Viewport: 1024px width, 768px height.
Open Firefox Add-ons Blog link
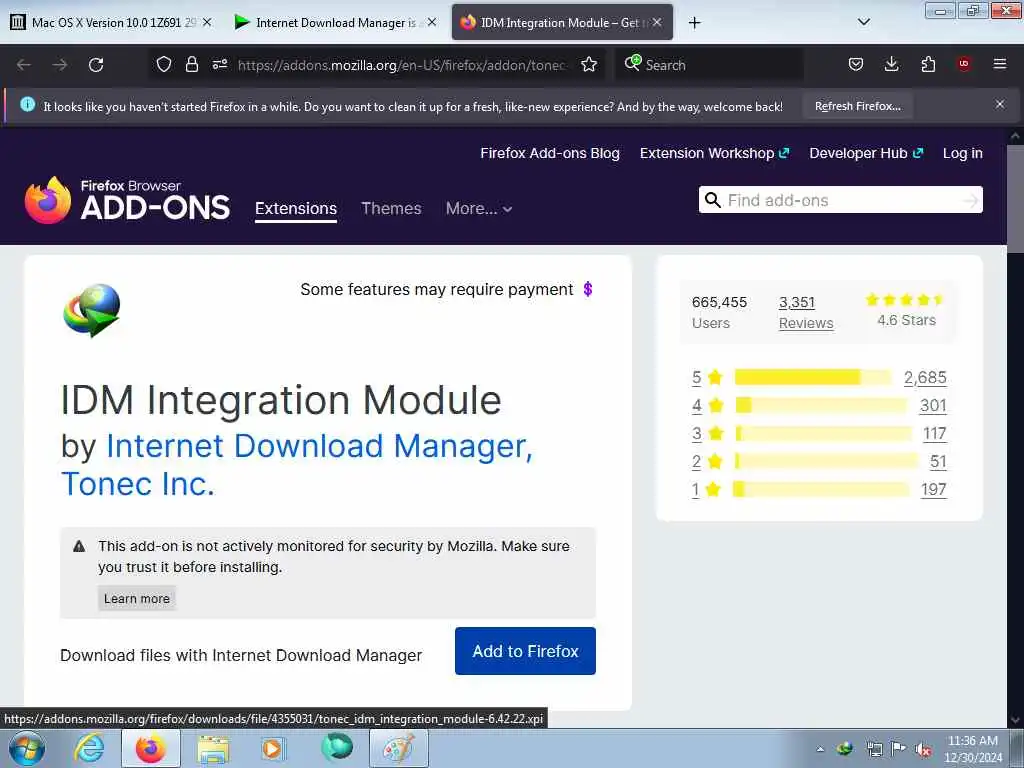(x=550, y=153)
